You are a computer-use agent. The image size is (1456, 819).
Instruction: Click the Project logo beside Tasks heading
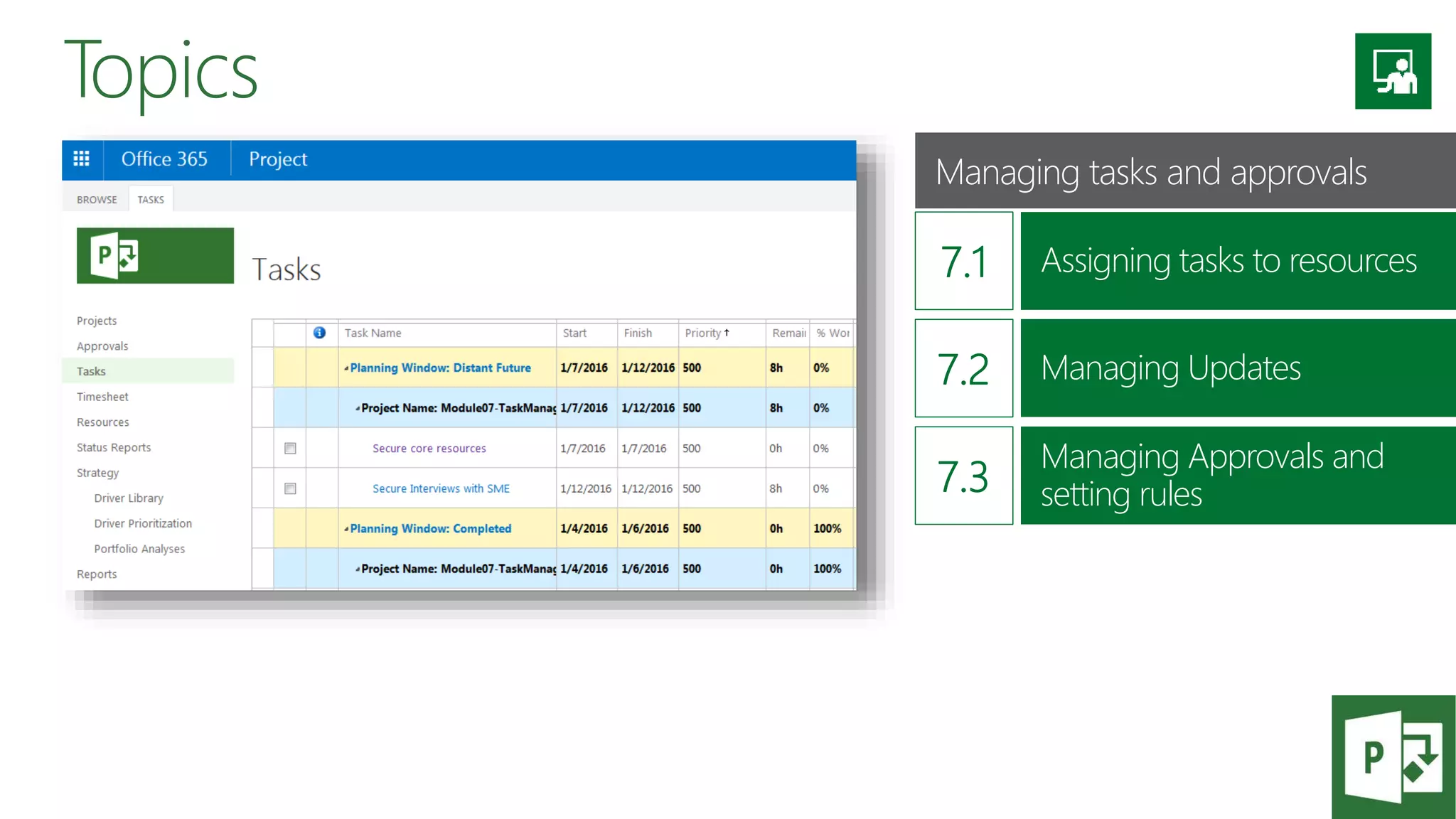tap(155, 256)
